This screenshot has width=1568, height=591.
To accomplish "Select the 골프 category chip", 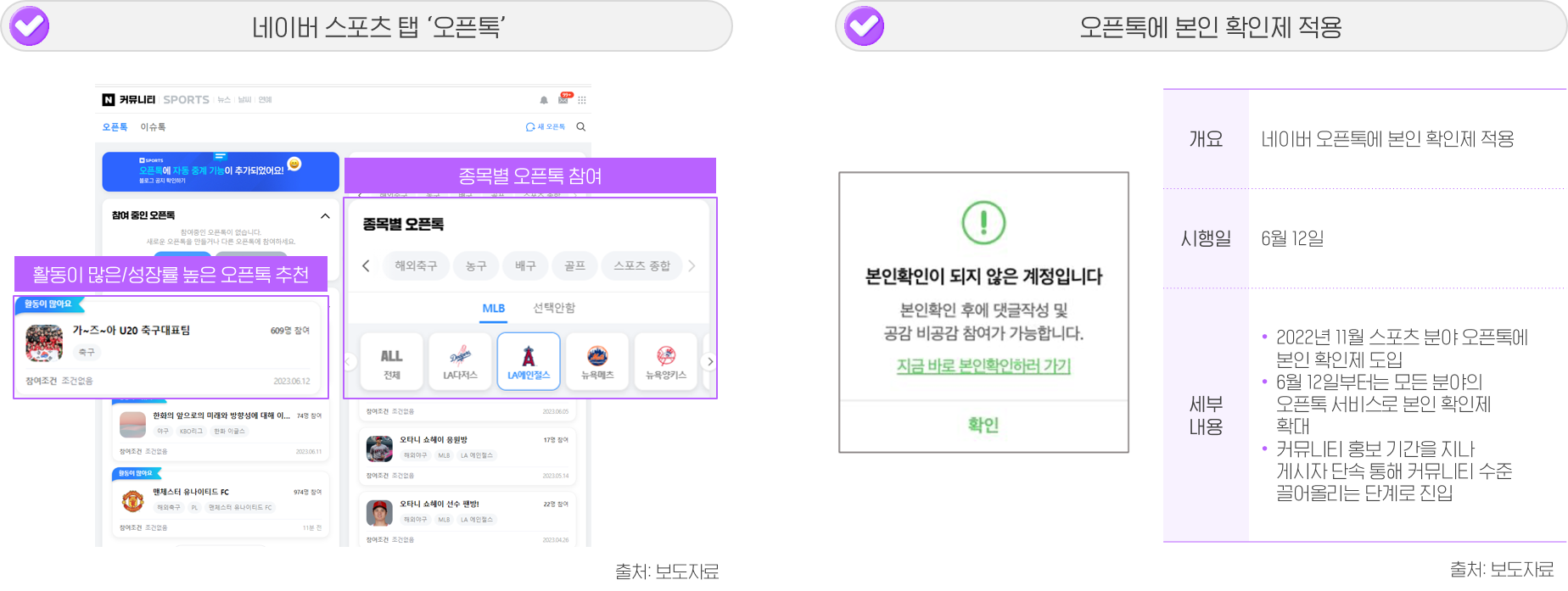I will click(574, 265).
